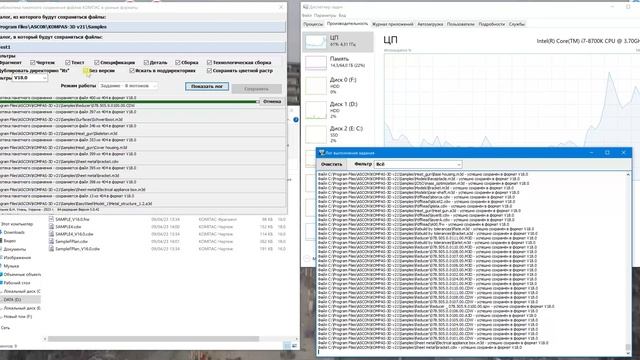Select the Диск 1 (D:) graph thumbnail
This screenshot has height=360, width=640.
pyautogui.click(x=316, y=110)
